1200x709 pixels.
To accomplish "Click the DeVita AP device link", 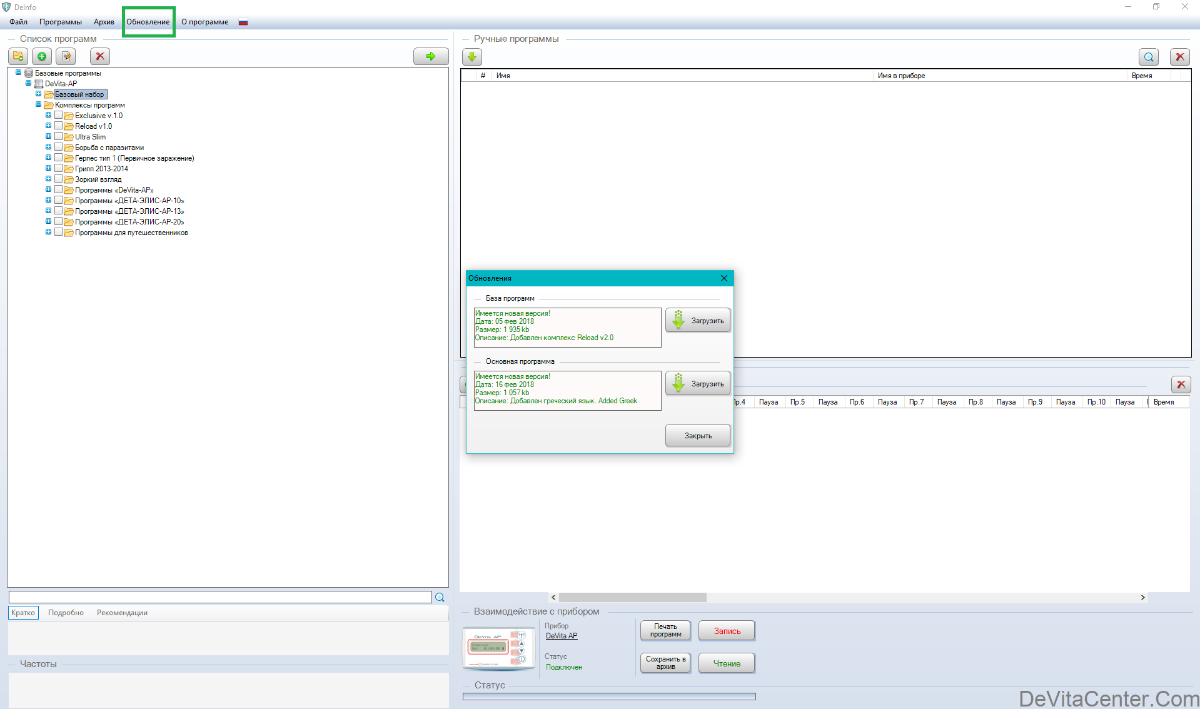I will (x=561, y=636).
